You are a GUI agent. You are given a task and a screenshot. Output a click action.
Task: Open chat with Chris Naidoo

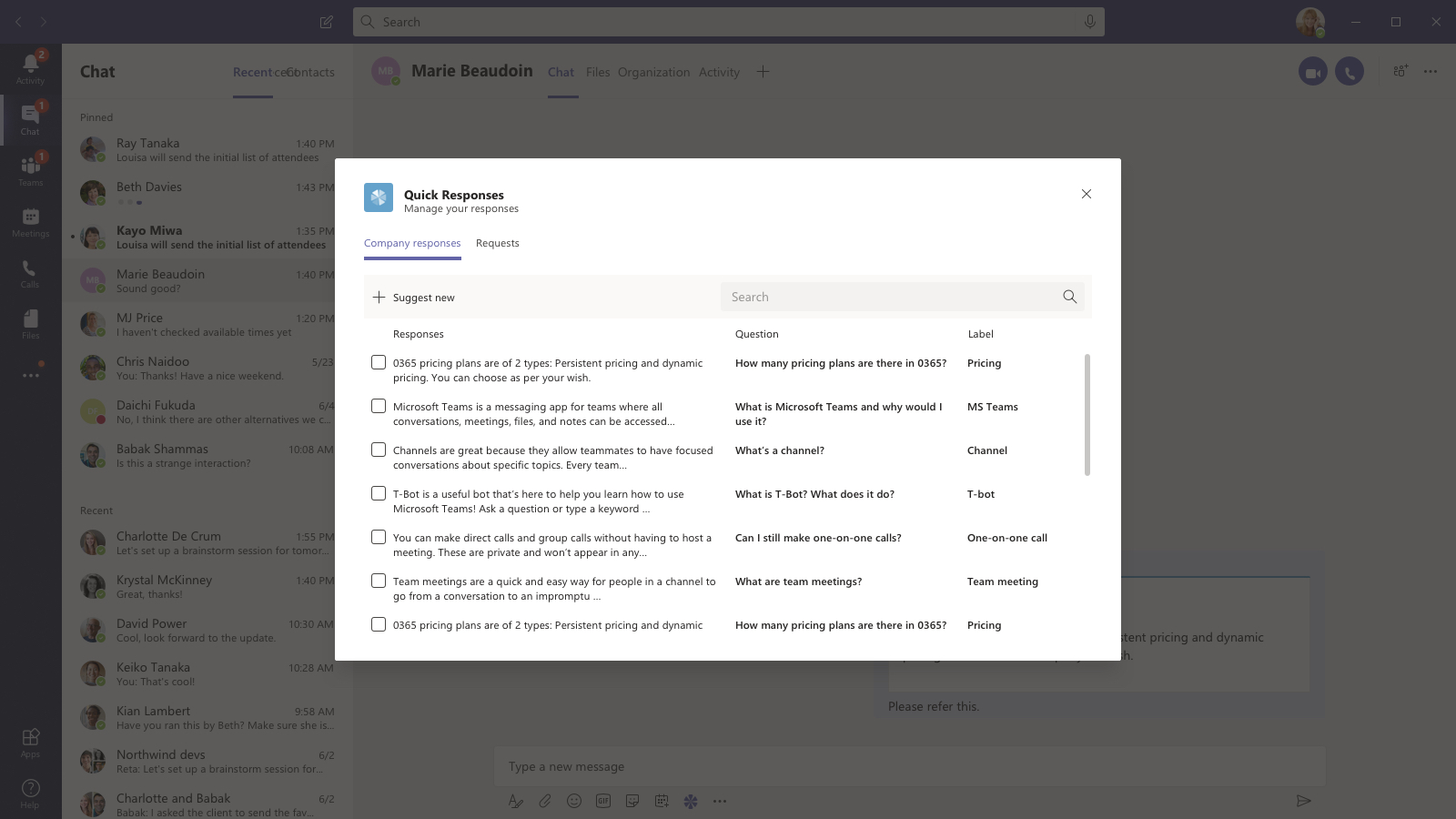coord(207,368)
